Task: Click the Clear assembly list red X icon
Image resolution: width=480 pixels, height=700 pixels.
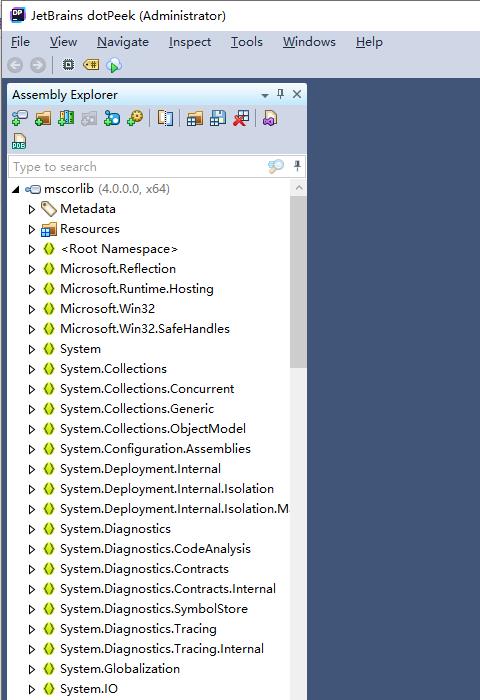Action: tap(241, 118)
